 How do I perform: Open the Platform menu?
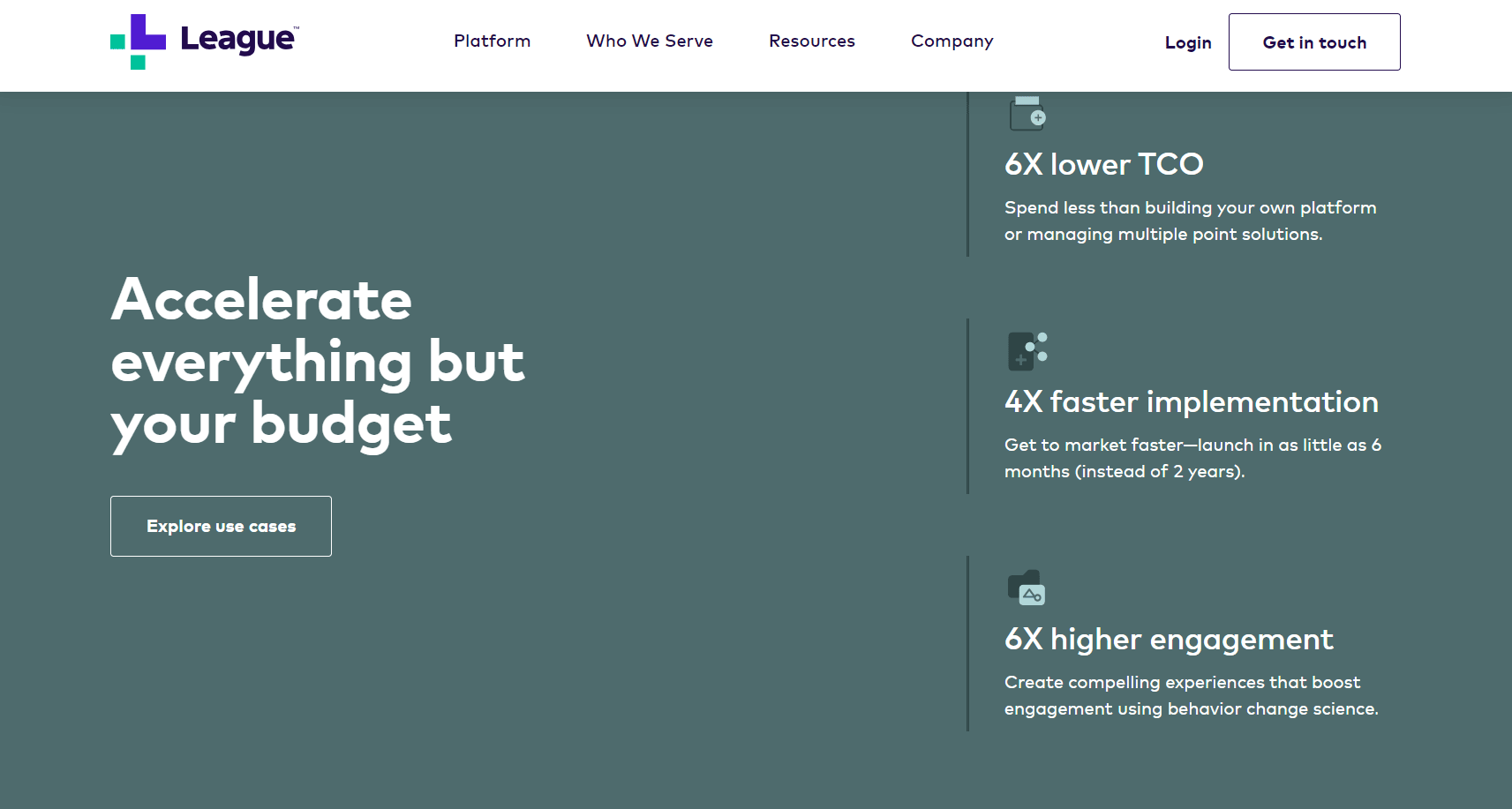[x=493, y=41]
